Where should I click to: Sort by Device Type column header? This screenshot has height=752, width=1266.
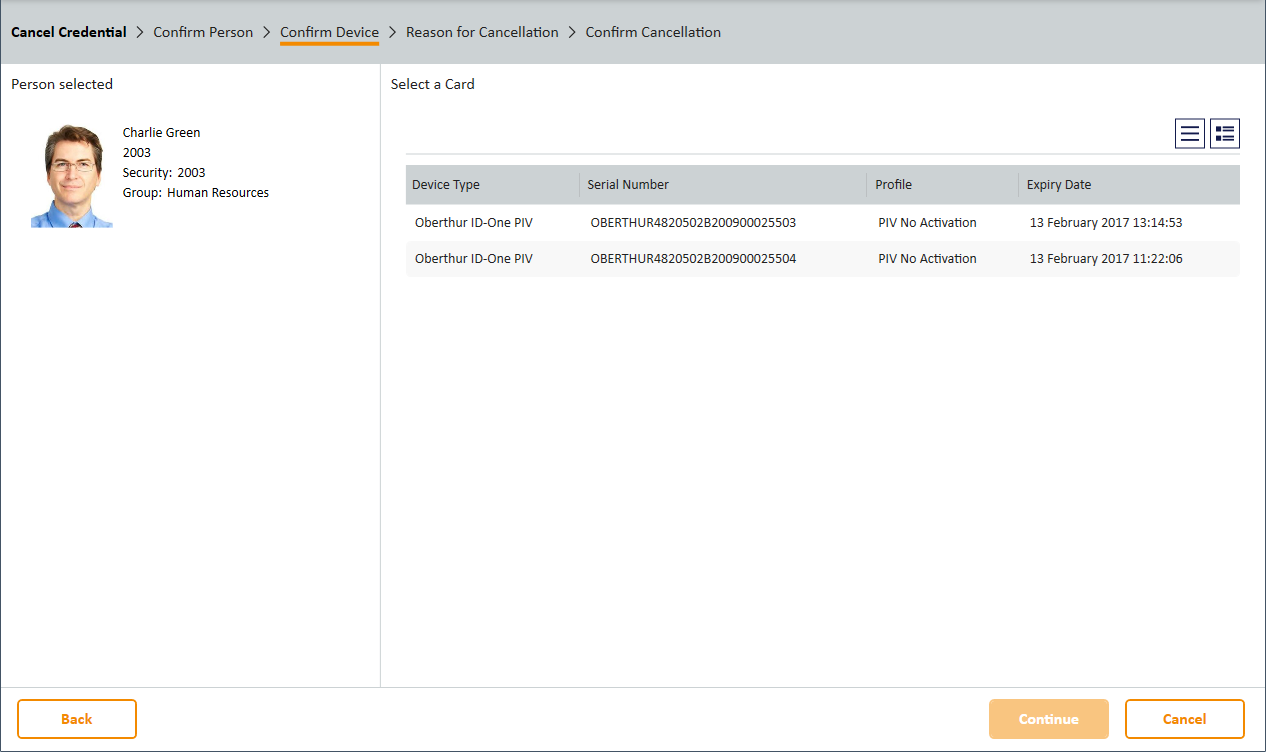click(446, 185)
